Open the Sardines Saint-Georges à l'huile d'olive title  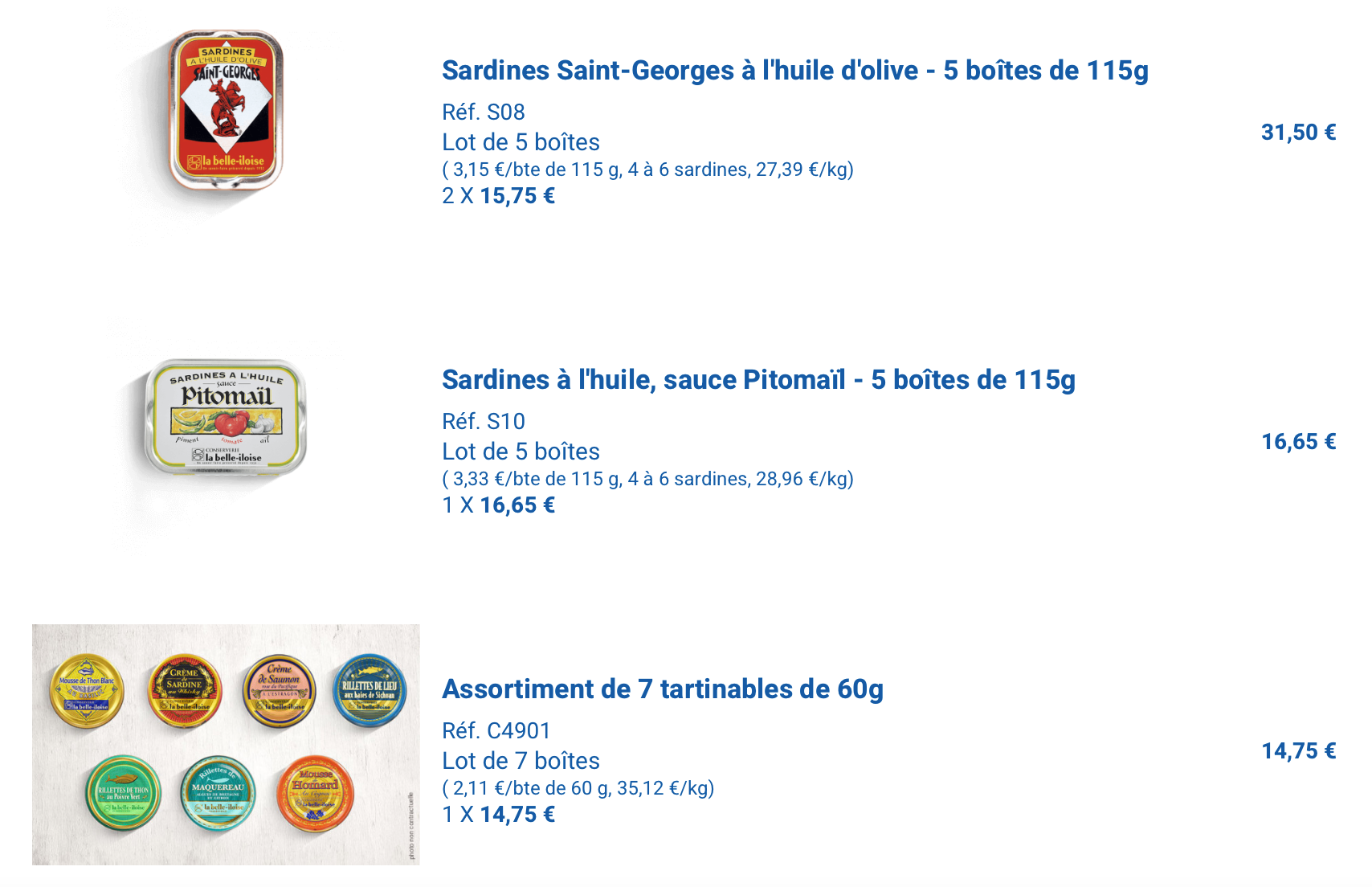(x=794, y=71)
